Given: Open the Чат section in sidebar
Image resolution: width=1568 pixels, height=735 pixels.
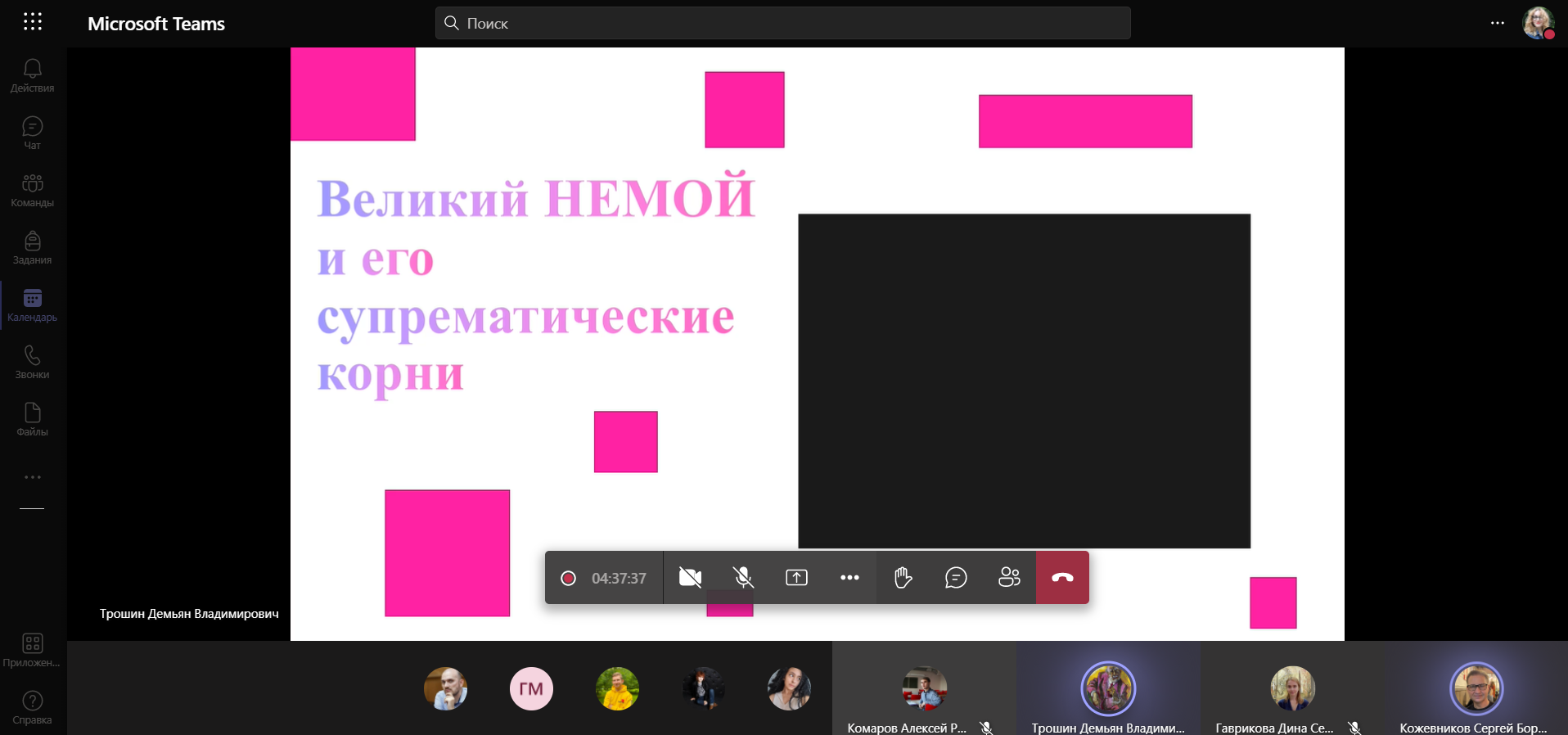Looking at the screenshot, I should click(33, 133).
